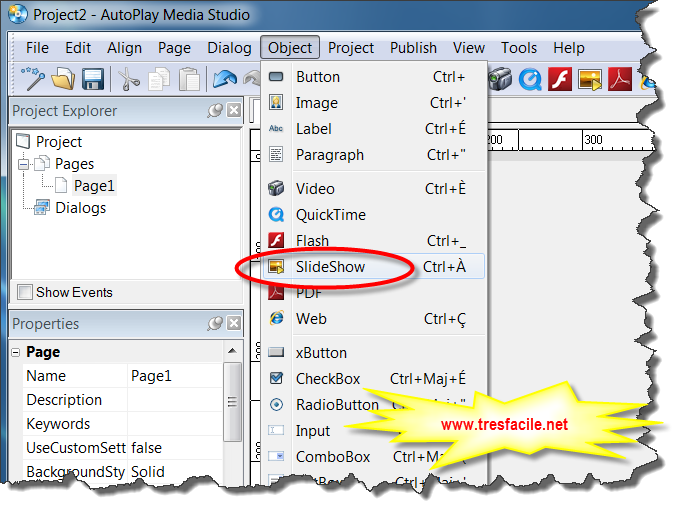
Task: Click the Properties panel scrollbar thumb
Action: point(232,402)
